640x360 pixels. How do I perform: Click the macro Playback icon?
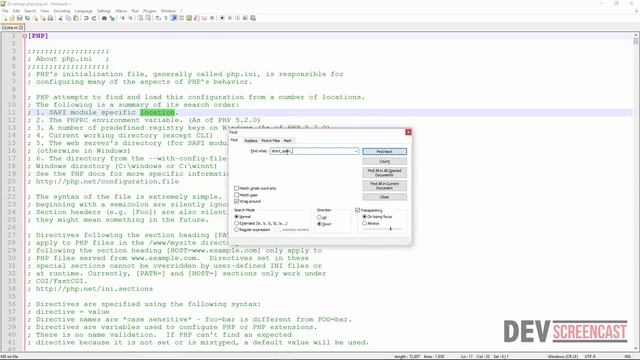click(238, 18)
